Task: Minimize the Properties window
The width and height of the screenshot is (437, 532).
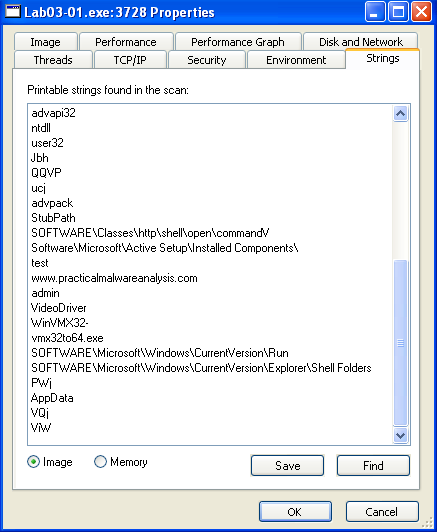Action: 375,12
